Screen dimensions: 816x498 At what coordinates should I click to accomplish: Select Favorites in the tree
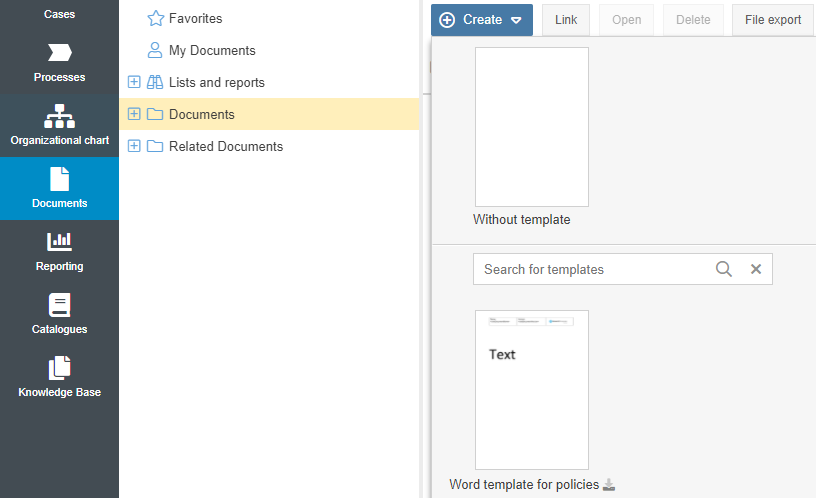(x=195, y=18)
